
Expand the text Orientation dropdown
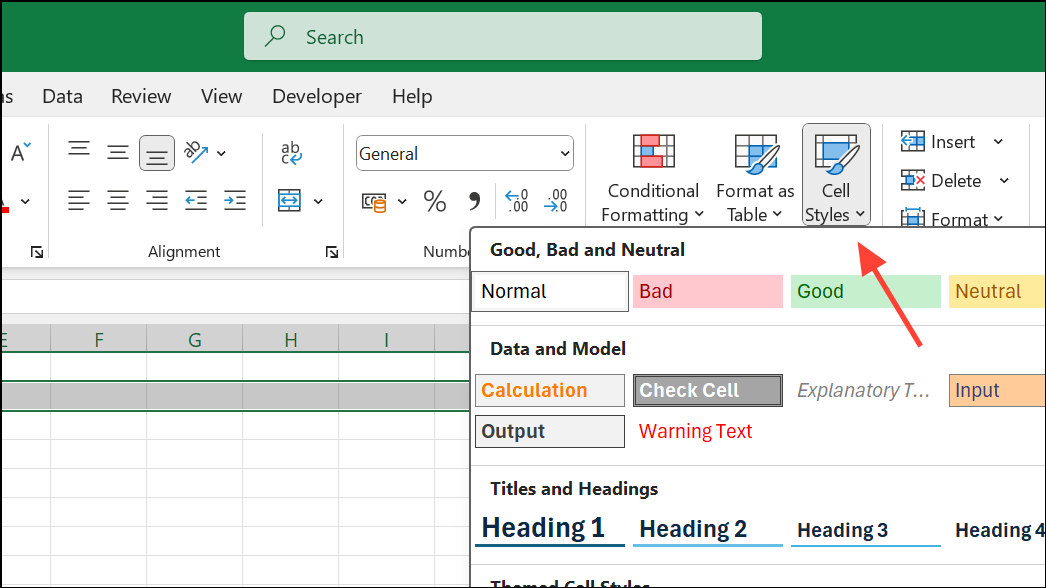coord(222,152)
